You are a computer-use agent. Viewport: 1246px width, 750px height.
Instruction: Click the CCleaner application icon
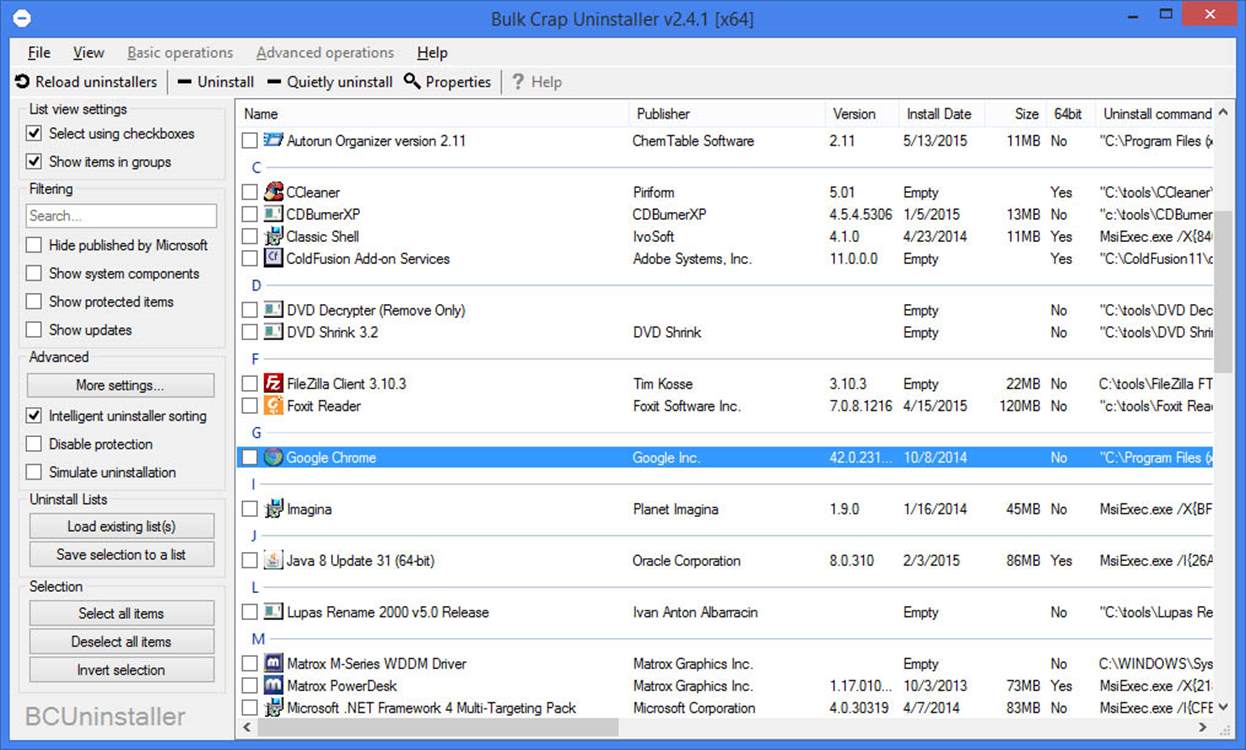[273, 192]
